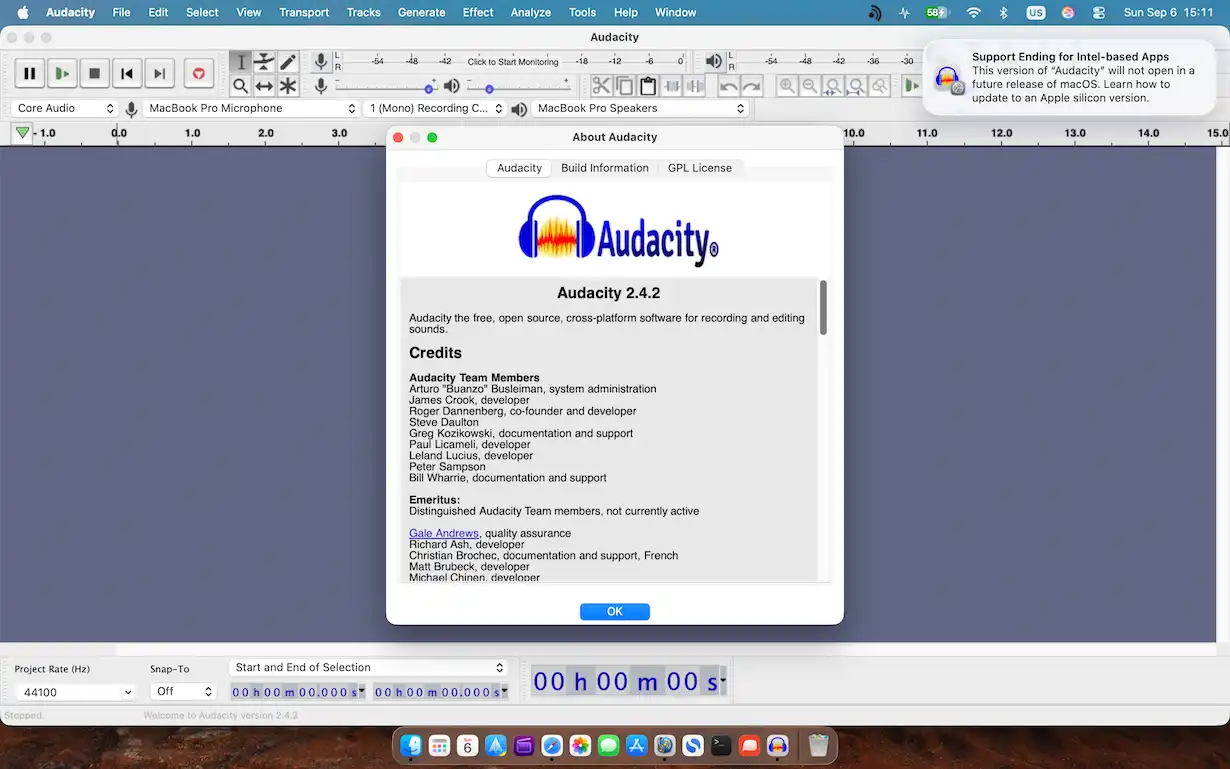The image size is (1230, 769).
Task: Open the Start and End of Selection dropdown
Action: coord(368,667)
